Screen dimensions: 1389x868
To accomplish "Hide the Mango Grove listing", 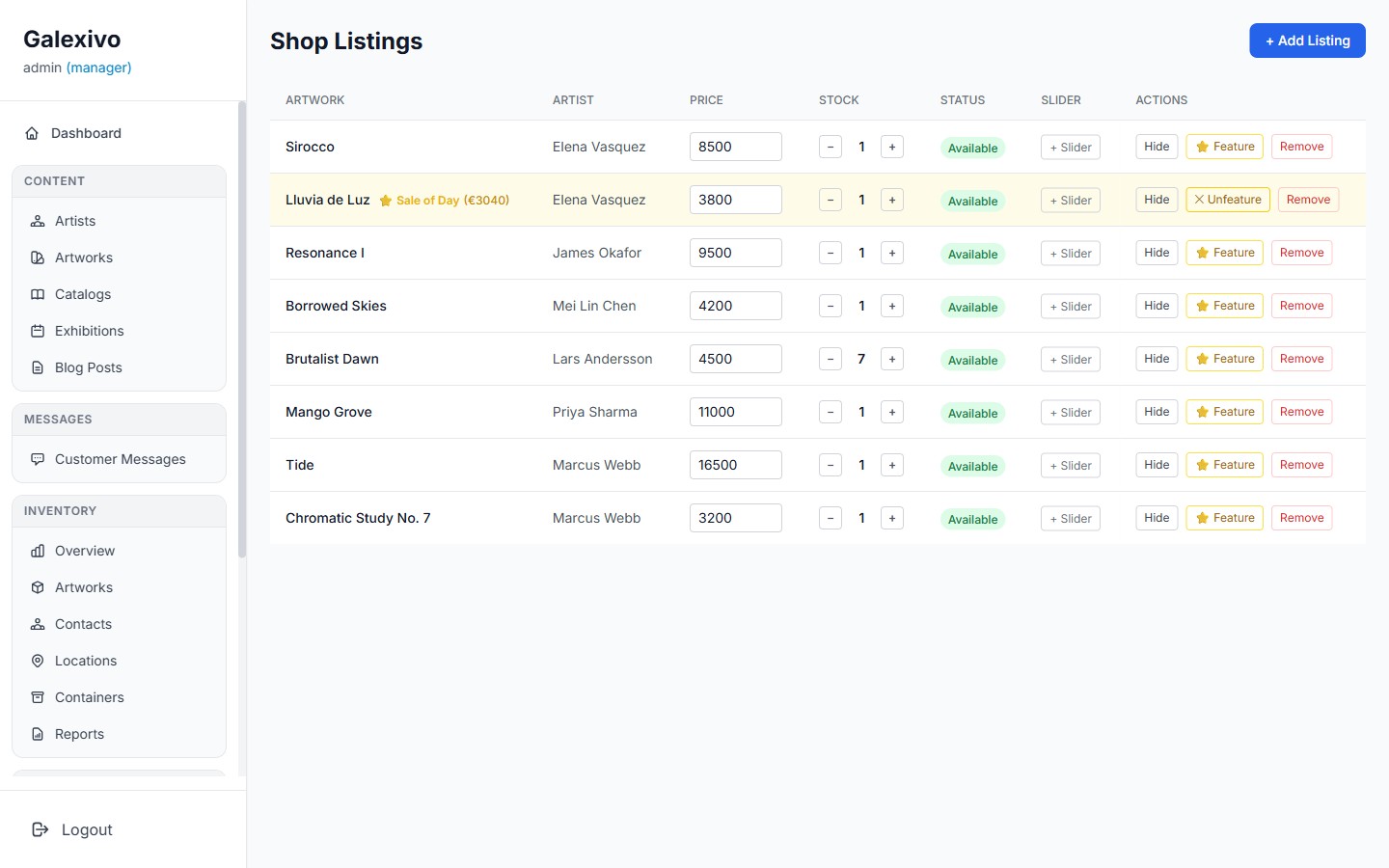I will click(1156, 412).
